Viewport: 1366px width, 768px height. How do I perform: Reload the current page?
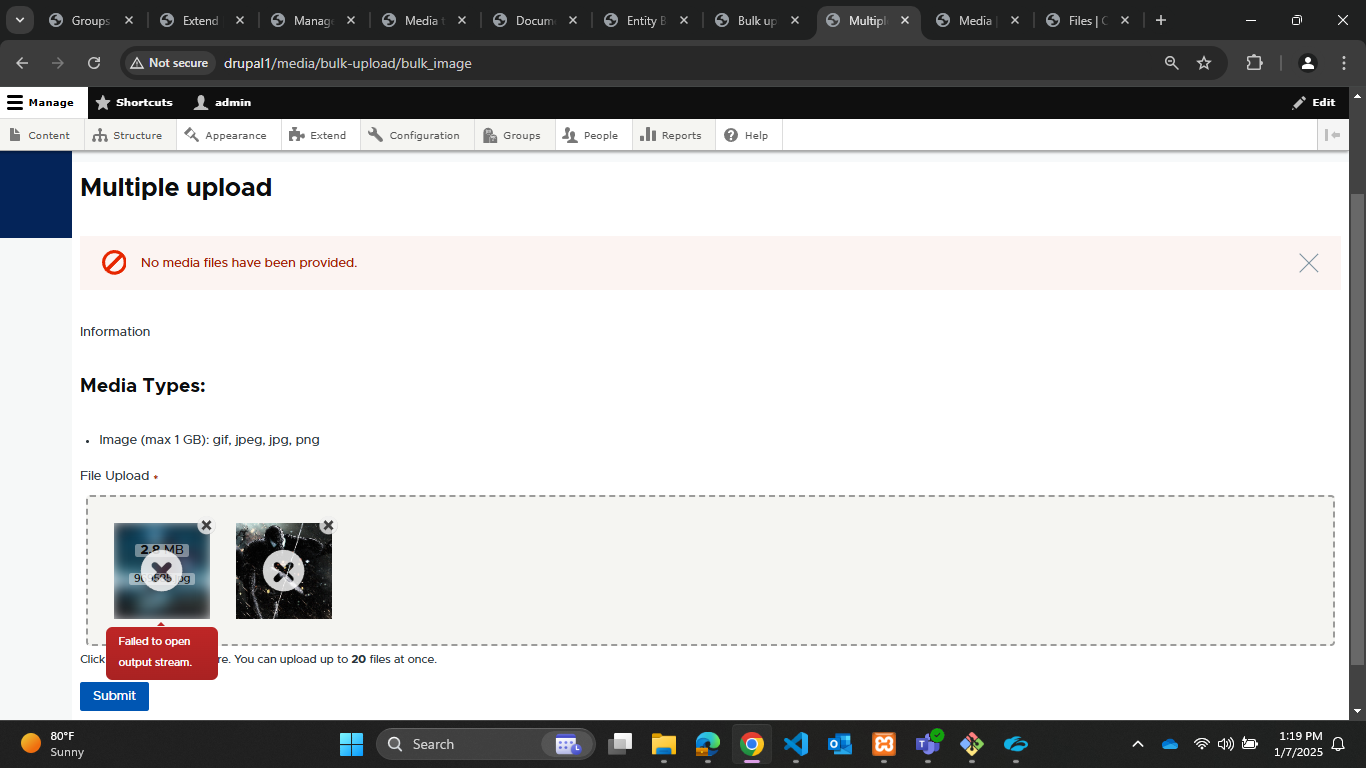click(x=94, y=63)
